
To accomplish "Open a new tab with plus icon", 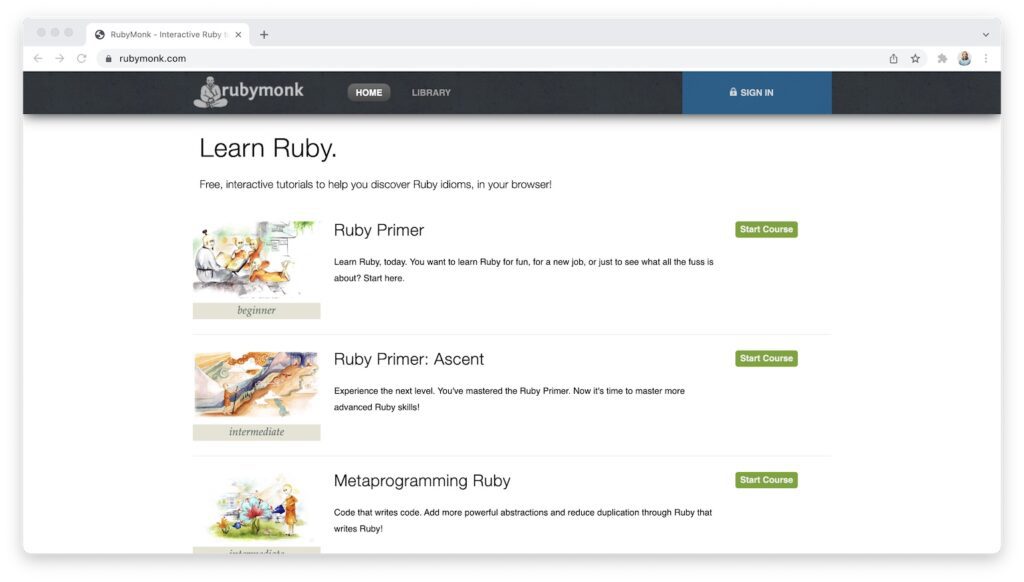I will [x=264, y=35].
